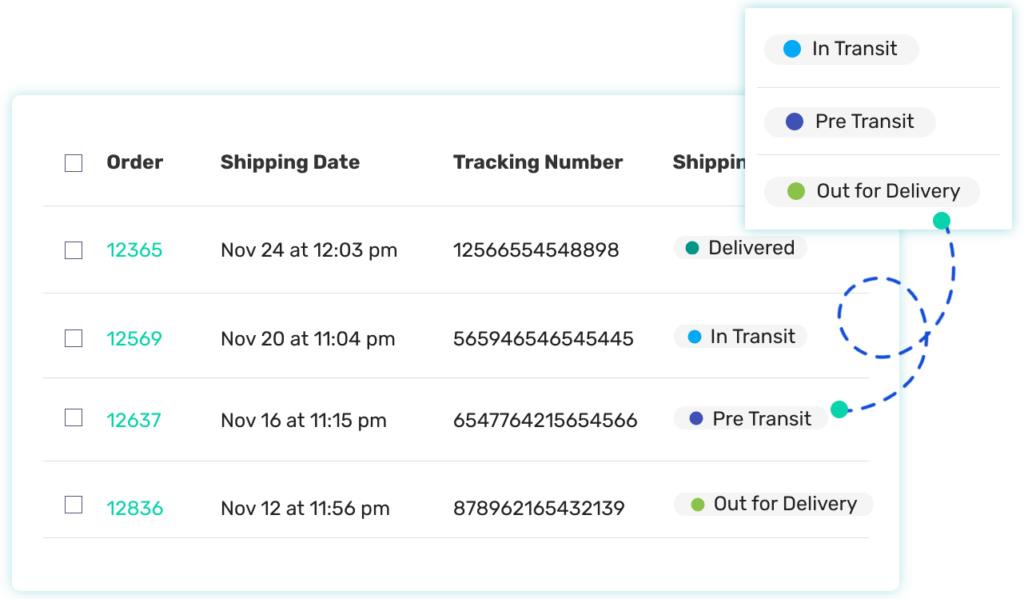Select Pre Transit from the status popup
The image size is (1024, 599).
point(849,122)
